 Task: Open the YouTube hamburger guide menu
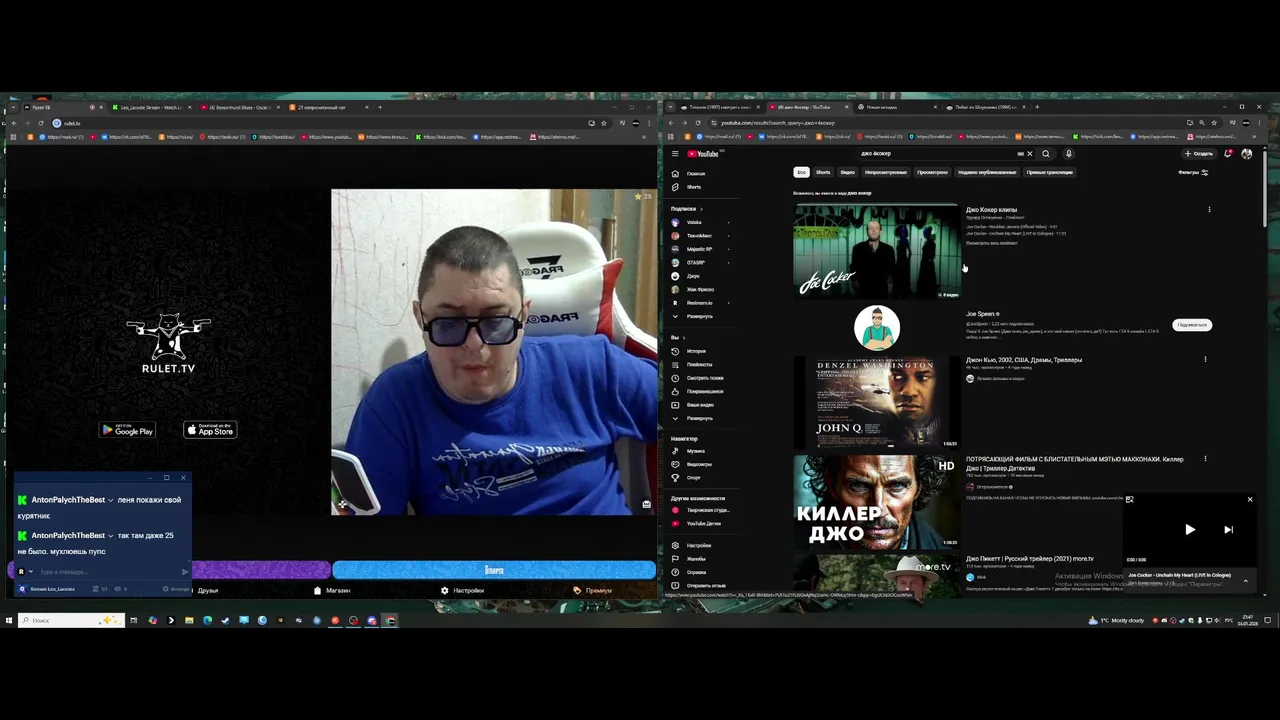(675, 154)
